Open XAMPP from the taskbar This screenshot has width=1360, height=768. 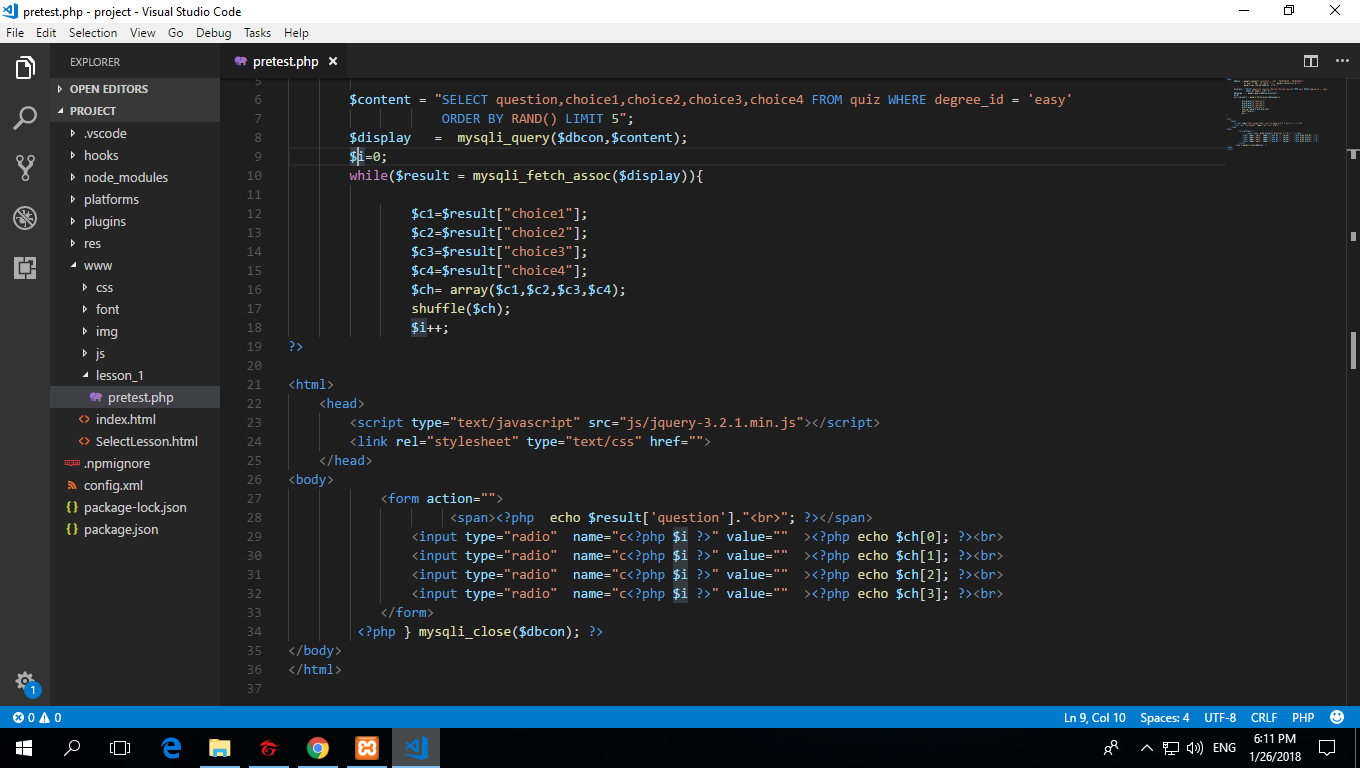[x=367, y=747]
